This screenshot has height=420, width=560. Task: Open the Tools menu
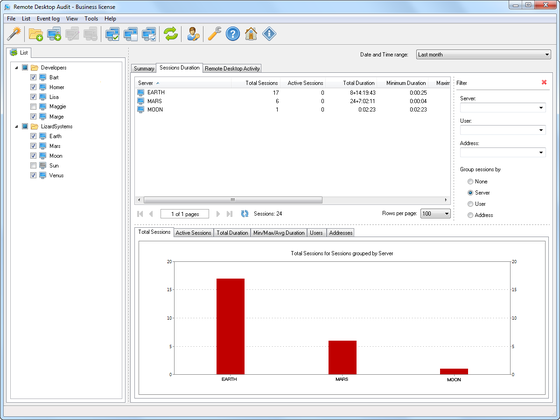(x=91, y=19)
